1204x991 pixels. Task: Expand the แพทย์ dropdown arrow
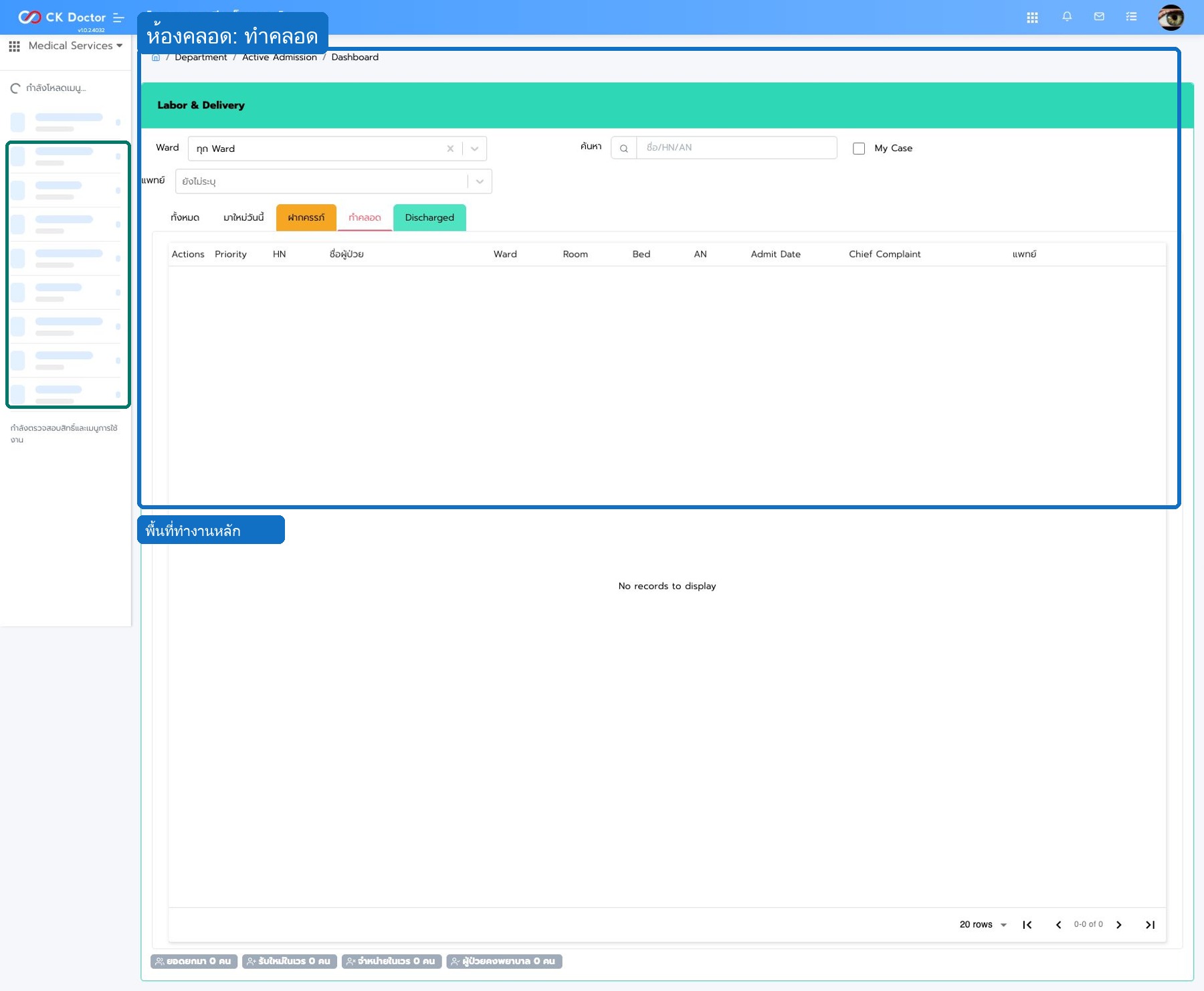pyautogui.click(x=480, y=181)
